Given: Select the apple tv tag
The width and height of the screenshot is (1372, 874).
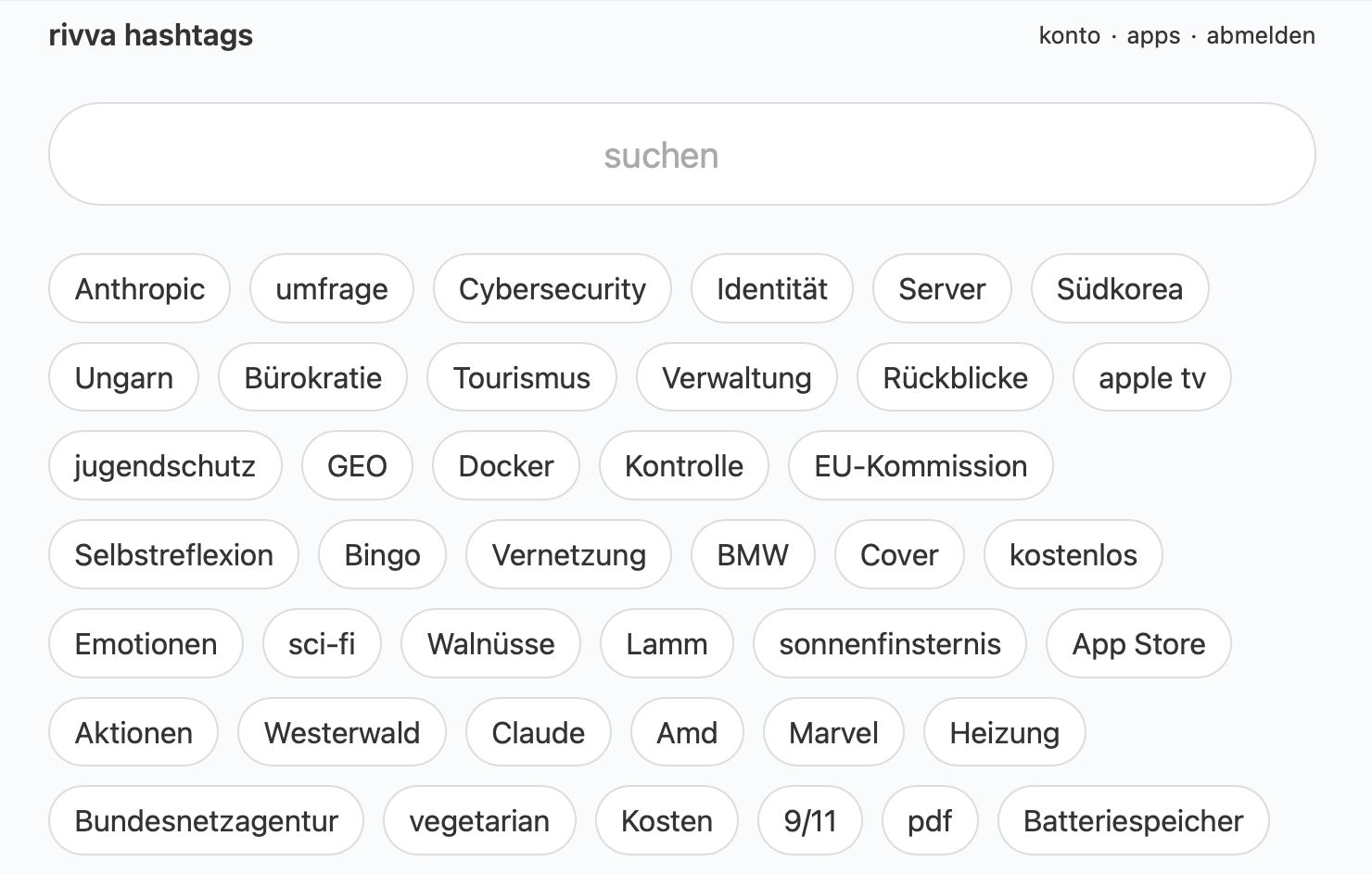Looking at the screenshot, I should point(1152,377).
